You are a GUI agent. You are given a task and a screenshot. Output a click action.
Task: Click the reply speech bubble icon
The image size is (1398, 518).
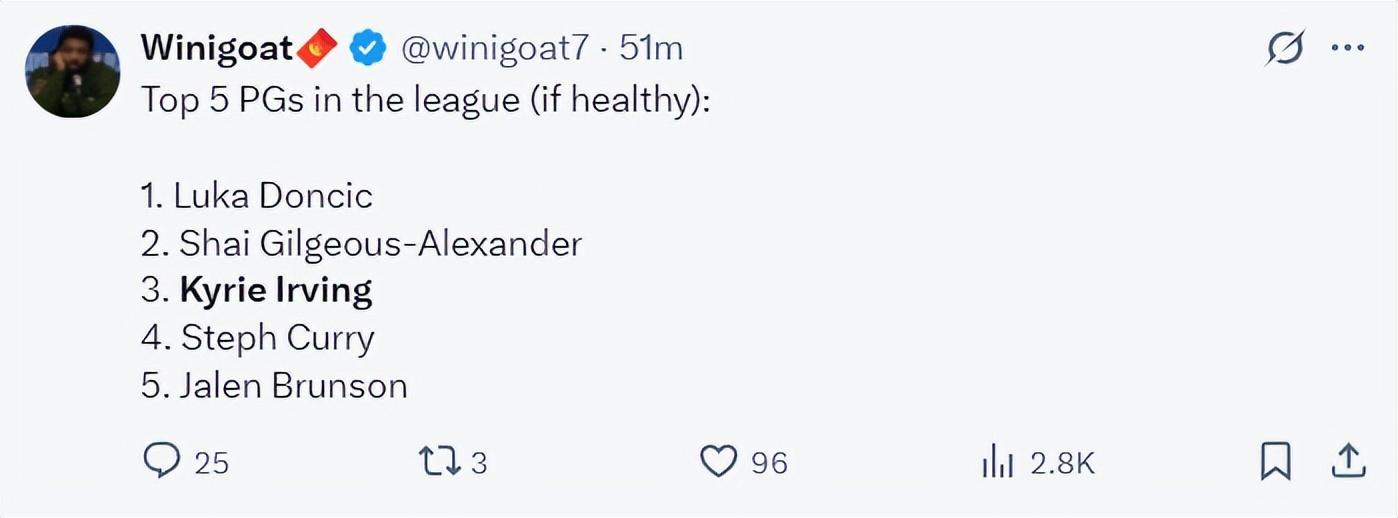click(x=161, y=461)
